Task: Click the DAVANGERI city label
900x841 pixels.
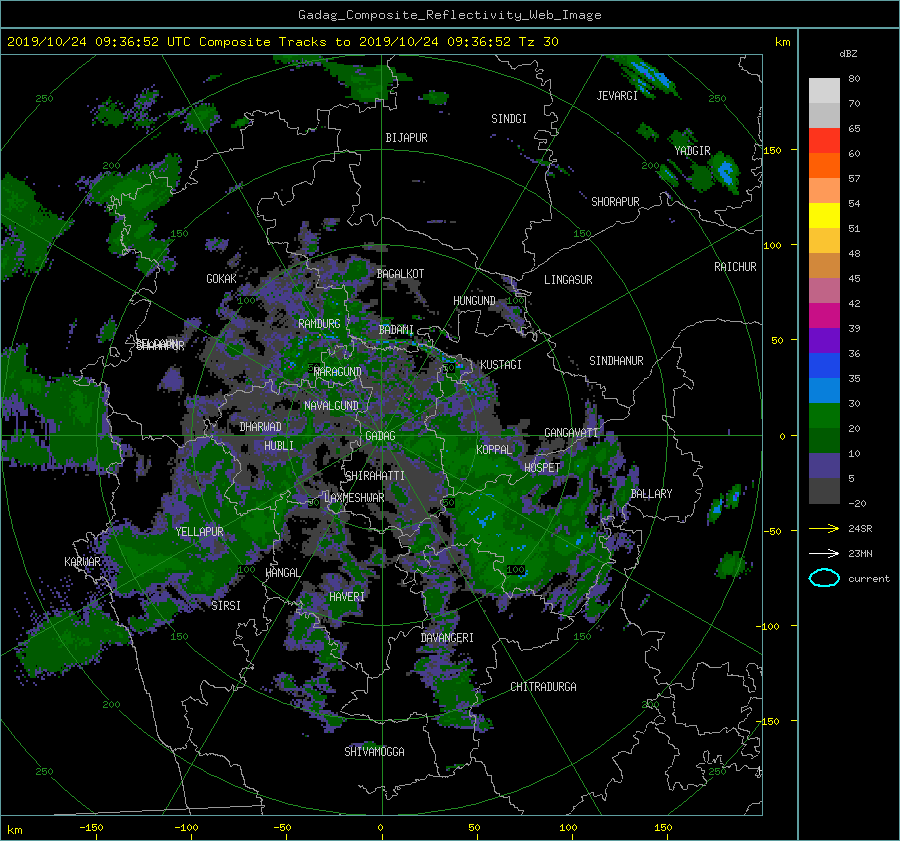Action: pyautogui.click(x=447, y=638)
